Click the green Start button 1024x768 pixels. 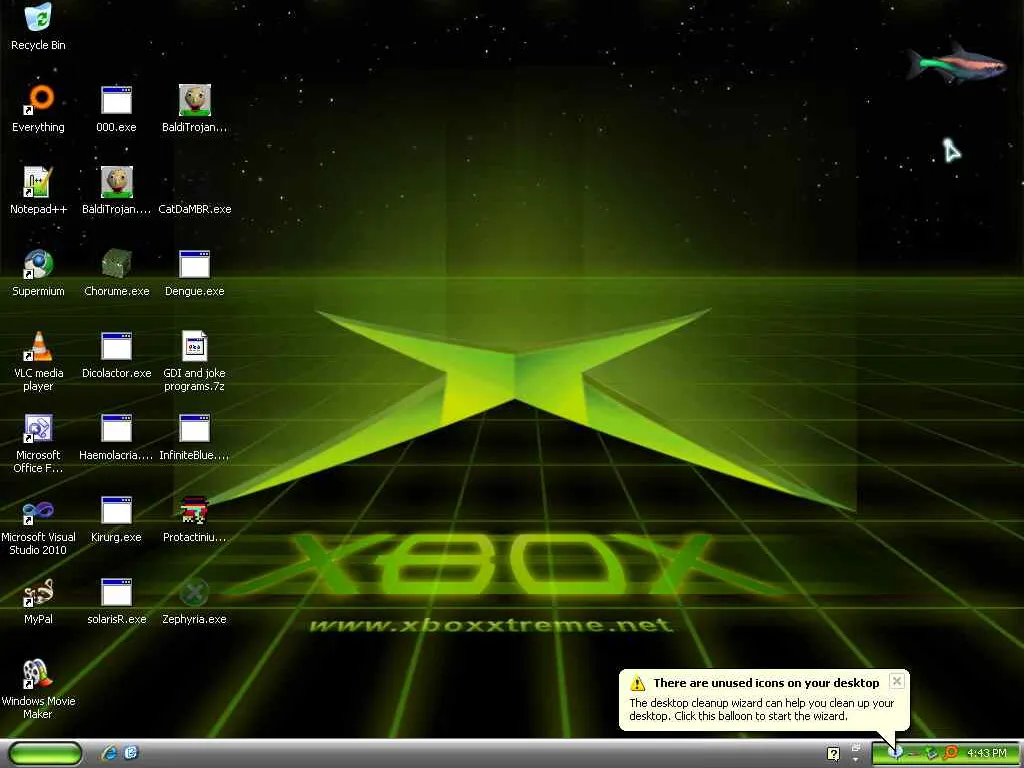pos(45,753)
